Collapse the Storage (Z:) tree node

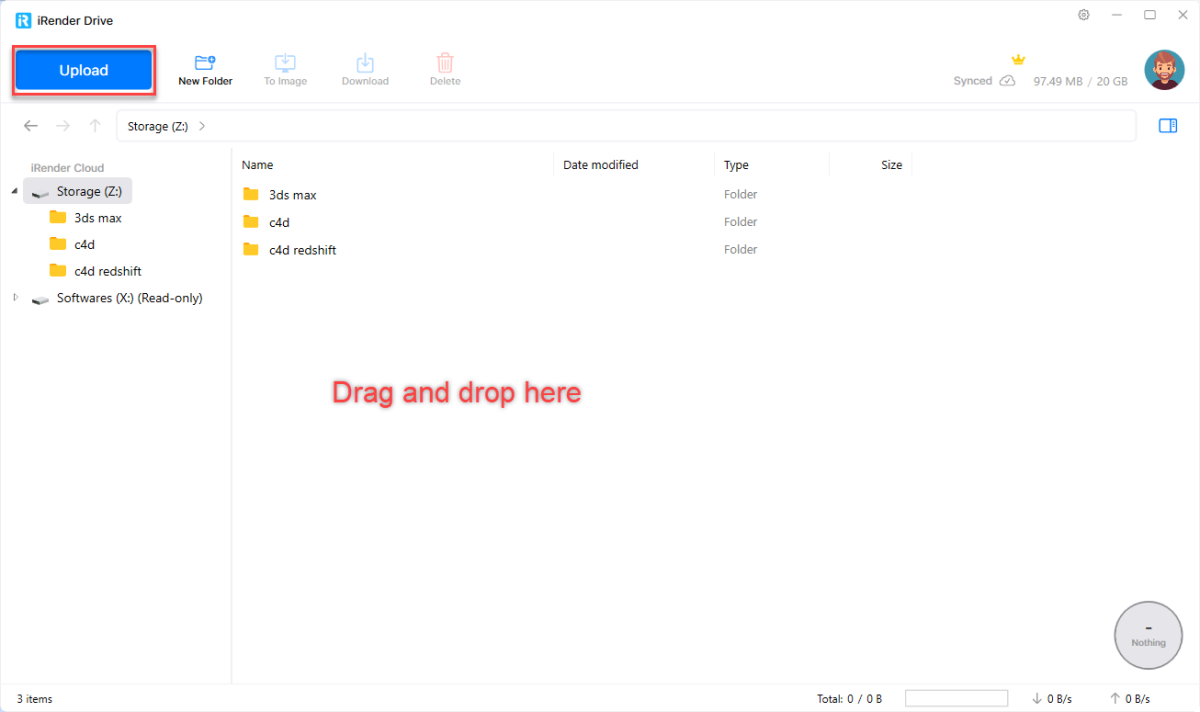click(x=15, y=191)
